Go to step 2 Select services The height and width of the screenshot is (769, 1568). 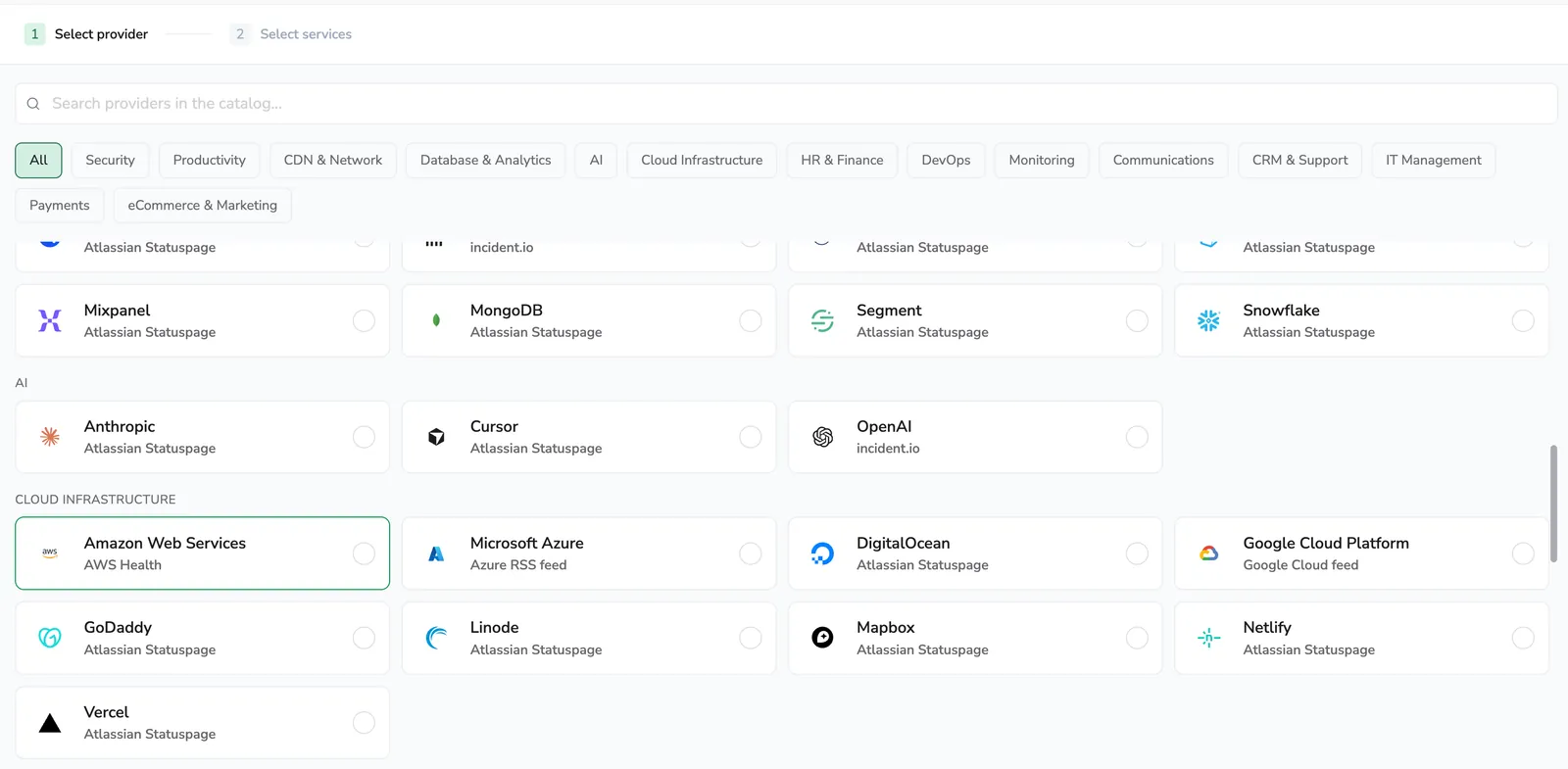click(291, 34)
